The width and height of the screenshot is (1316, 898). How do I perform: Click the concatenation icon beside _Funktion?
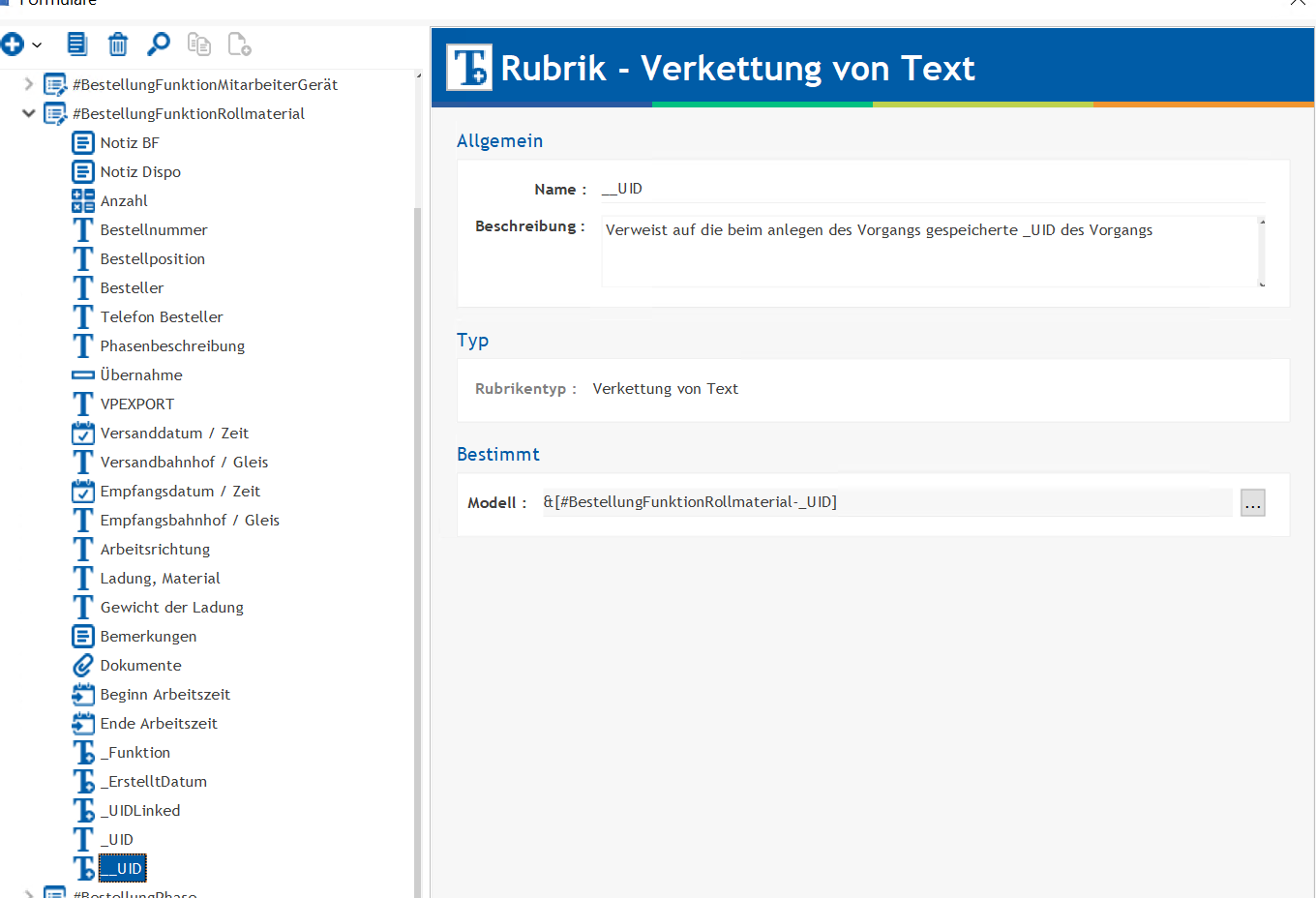(x=83, y=753)
